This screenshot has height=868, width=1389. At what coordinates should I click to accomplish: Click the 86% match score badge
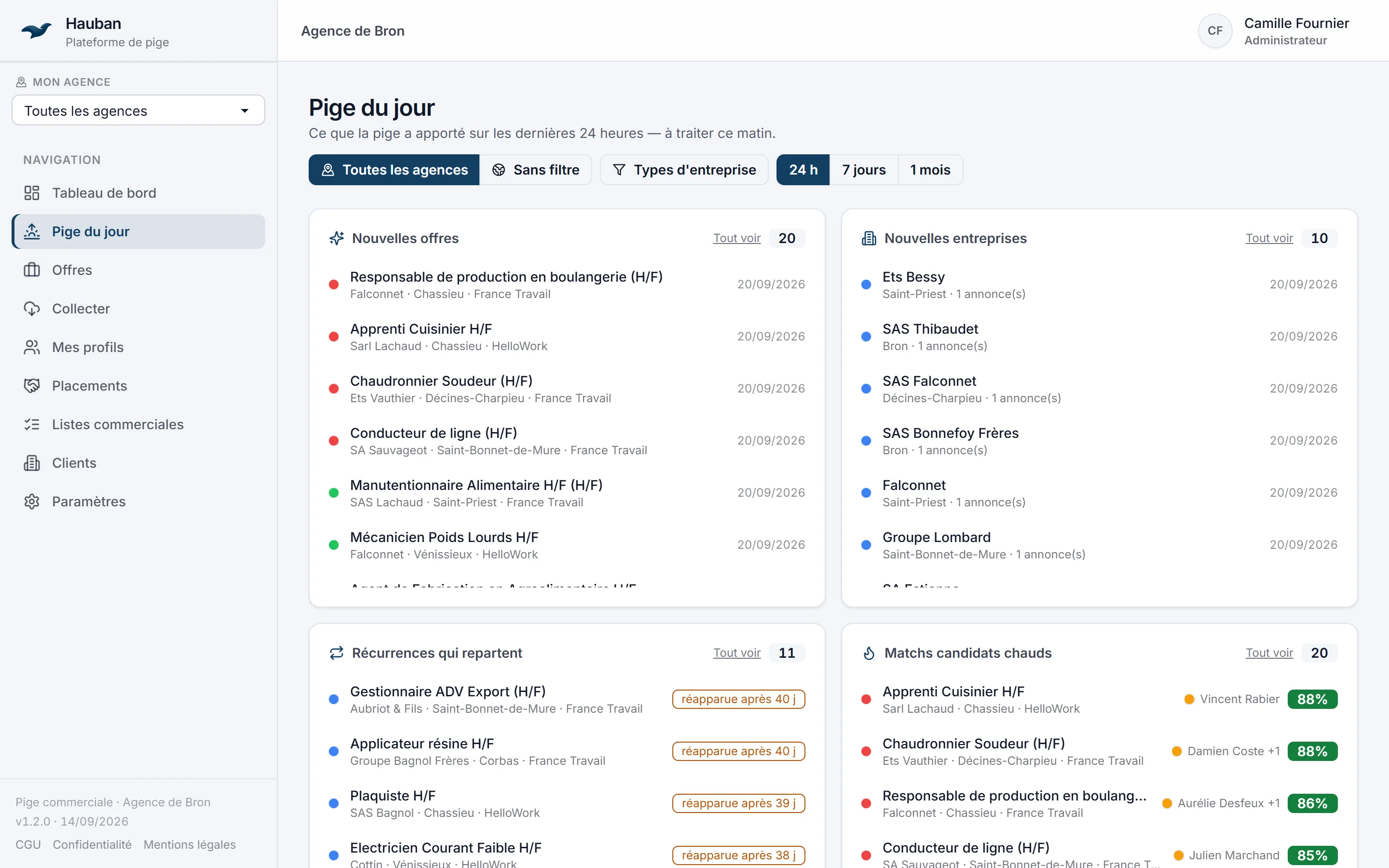(x=1312, y=804)
